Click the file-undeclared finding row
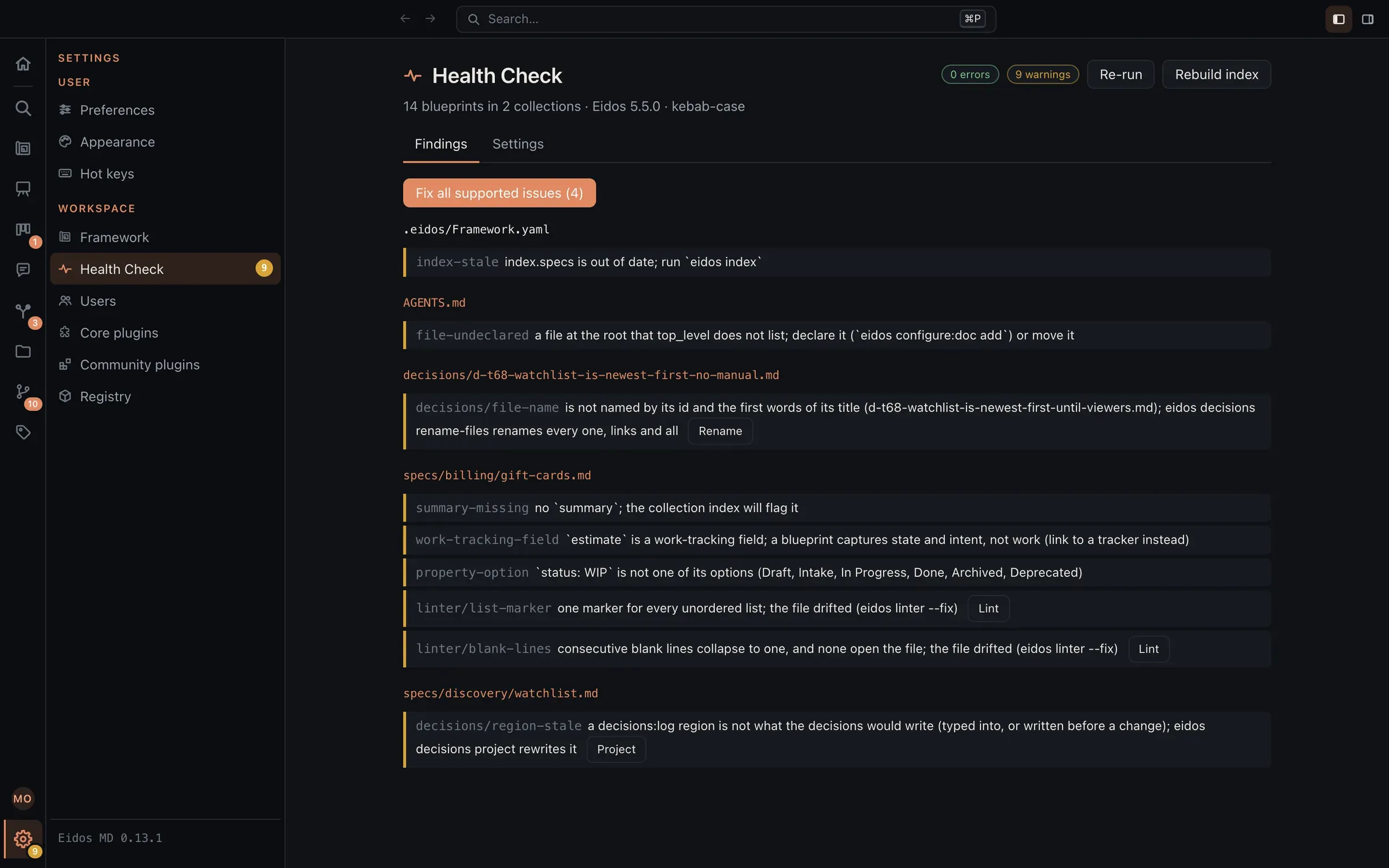Screen dimensions: 1389x868 pyautogui.click(x=837, y=335)
